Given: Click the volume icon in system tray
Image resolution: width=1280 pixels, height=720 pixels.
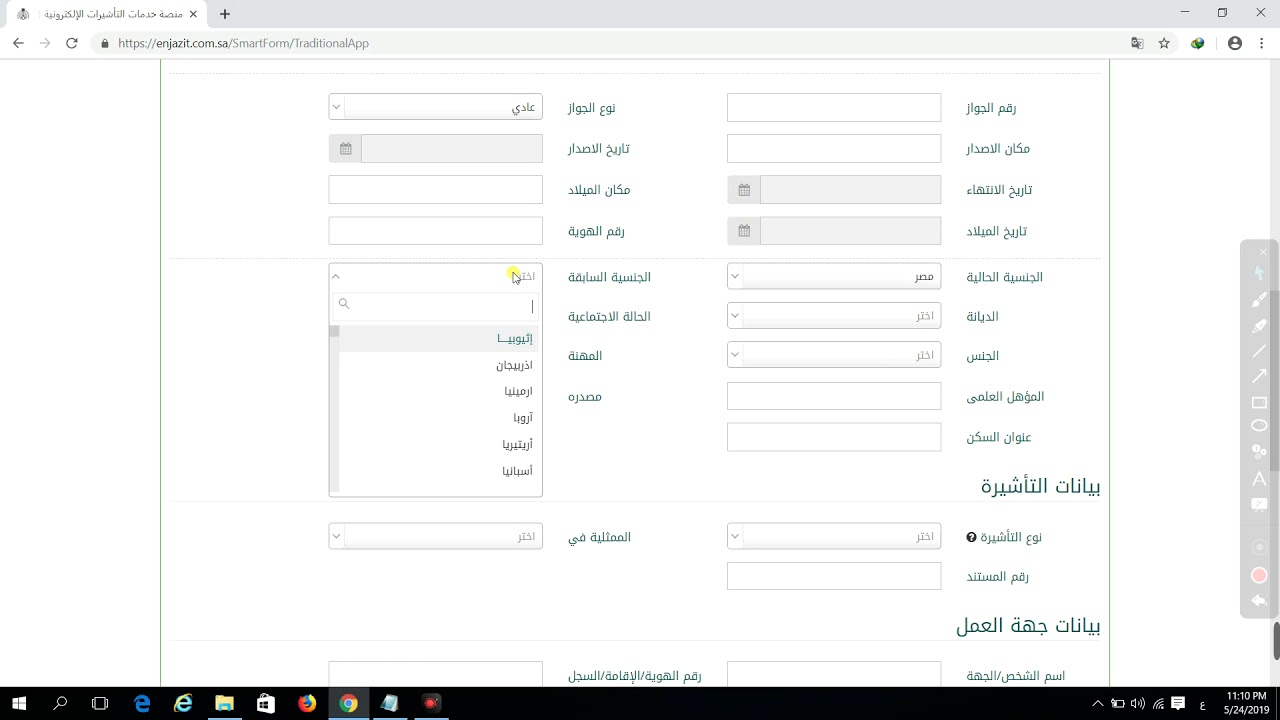Looking at the screenshot, I should click(1137, 703).
